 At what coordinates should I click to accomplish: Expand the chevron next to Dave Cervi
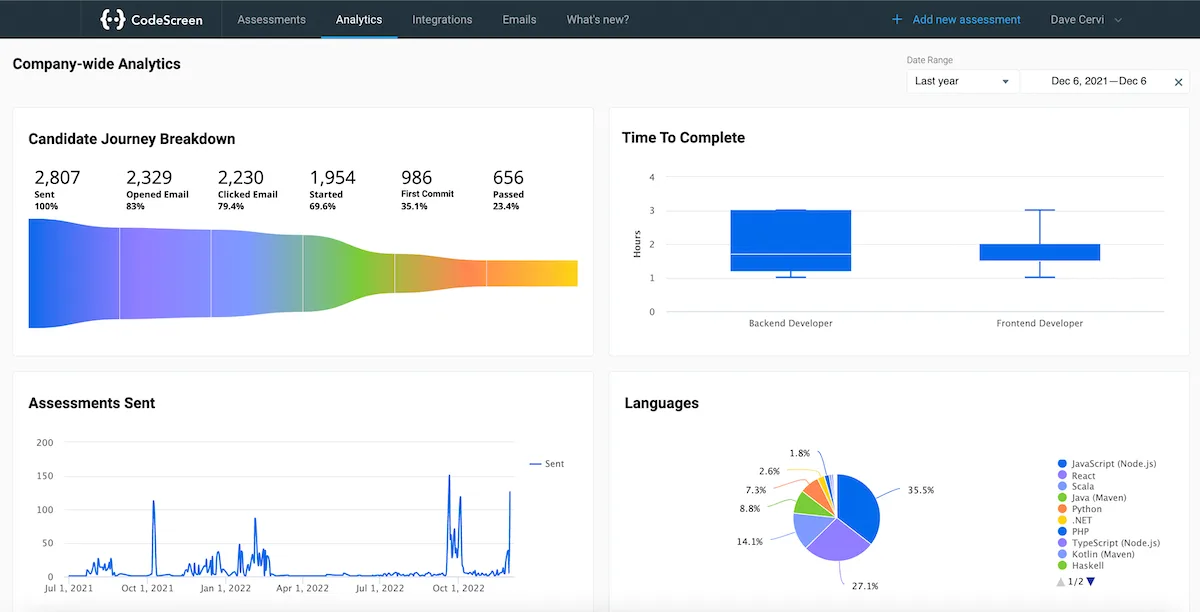pos(1118,20)
